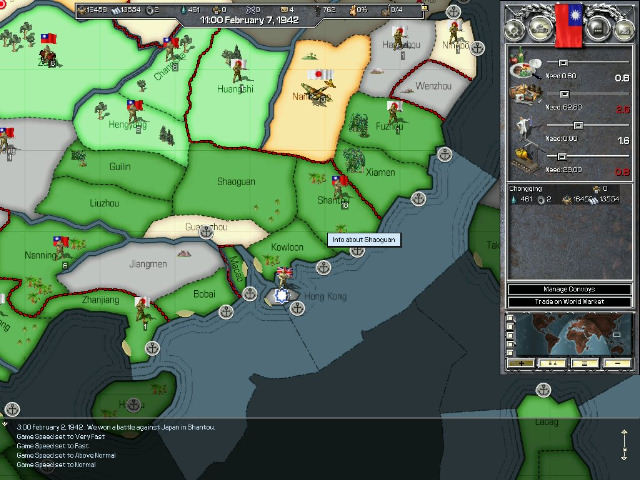Toggle the middle checkbox beside the minimap

pyautogui.click(x=512, y=336)
